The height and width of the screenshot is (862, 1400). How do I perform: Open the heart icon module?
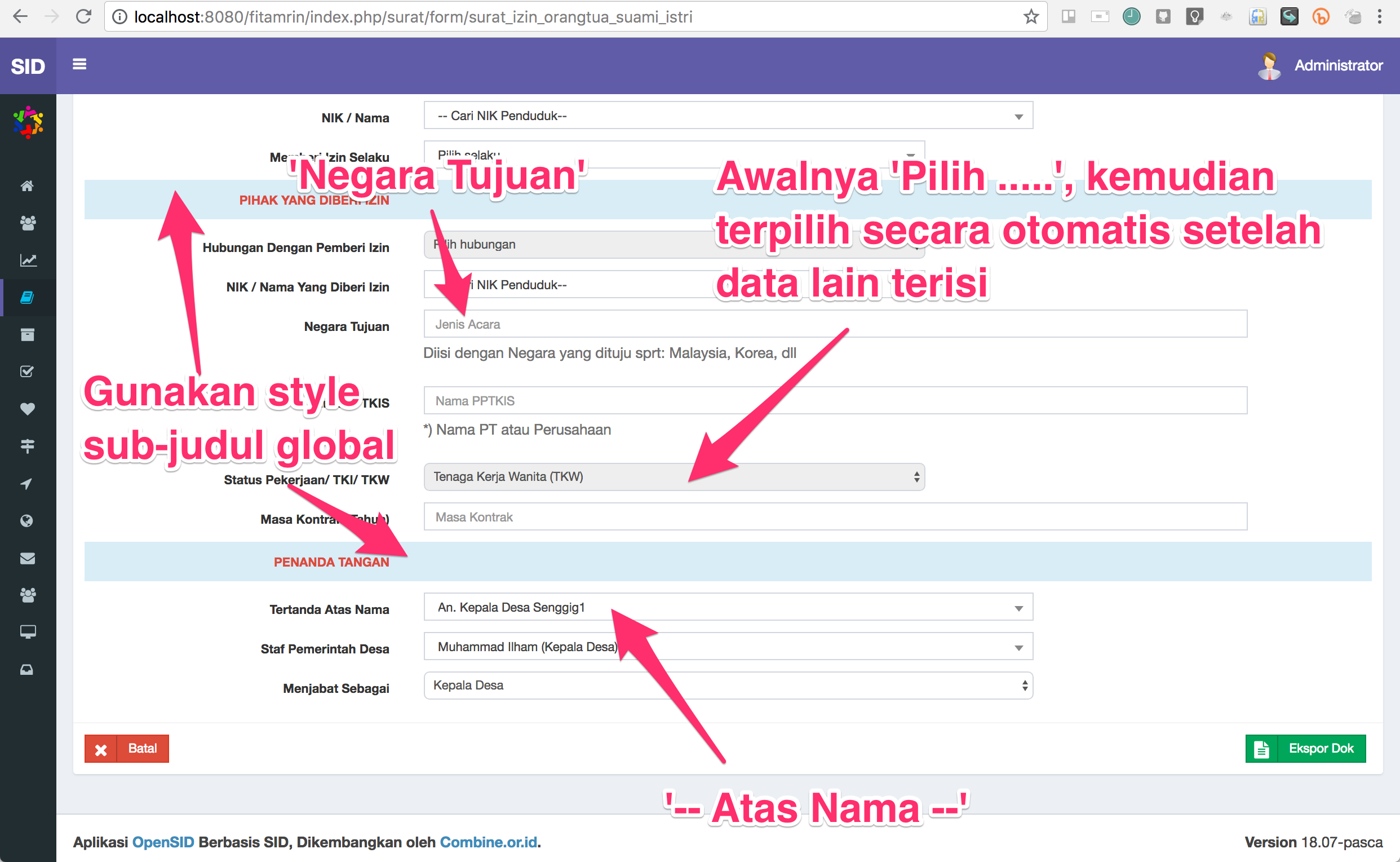(x=28, y=408)
